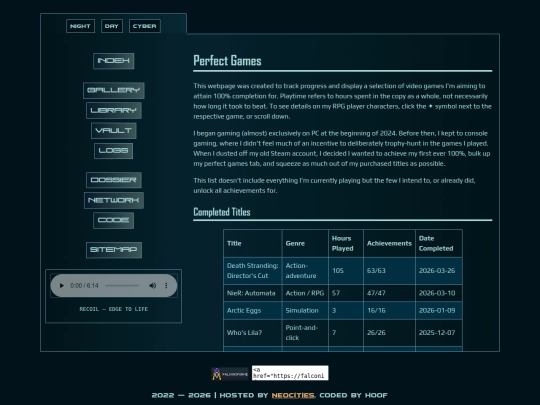Follow the Neocities hosting link
The height and width of the screenshot is (405, 540).
(x=293, y=395)
